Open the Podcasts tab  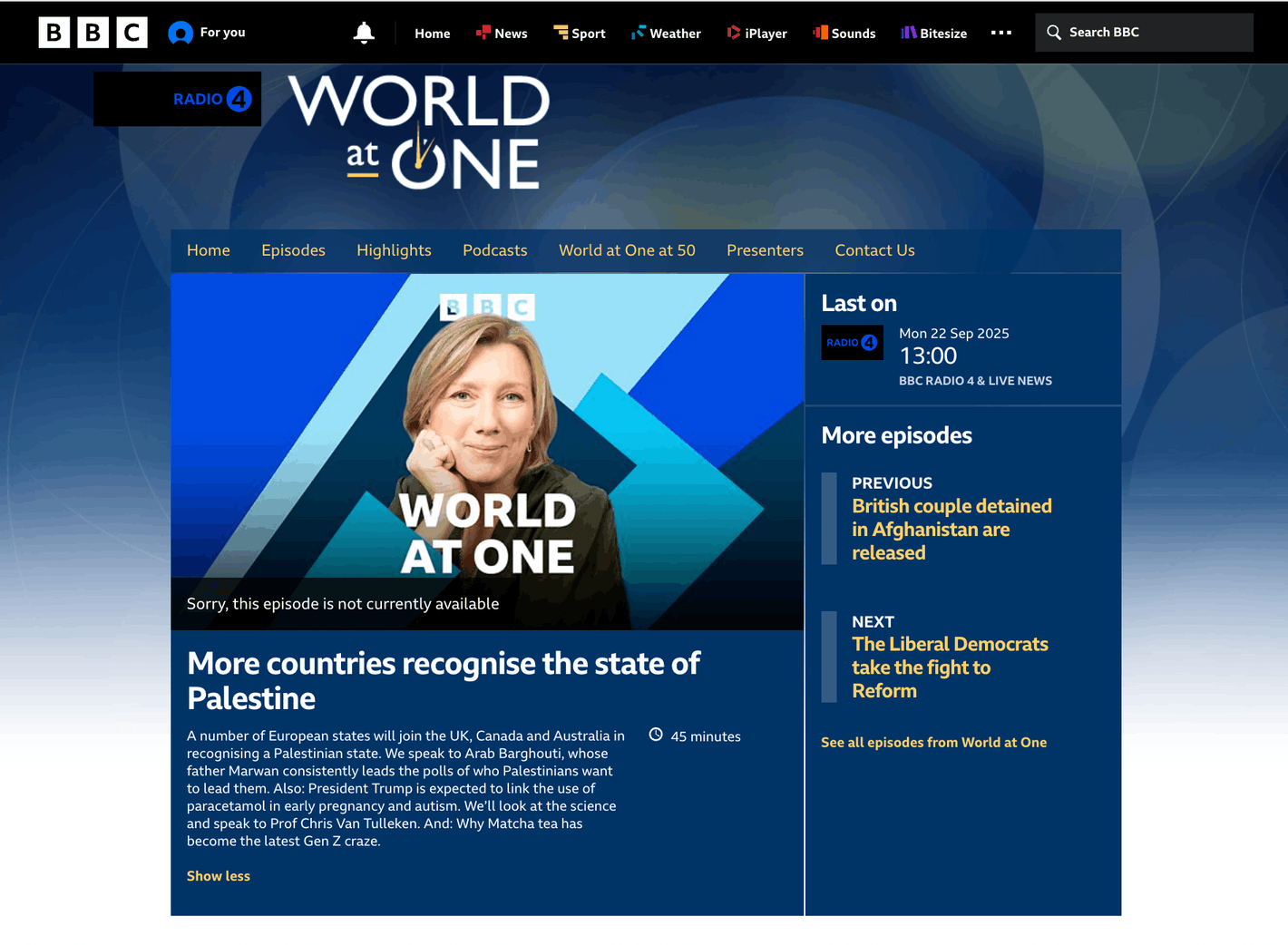pyautogui.click(x=494, y=250)
